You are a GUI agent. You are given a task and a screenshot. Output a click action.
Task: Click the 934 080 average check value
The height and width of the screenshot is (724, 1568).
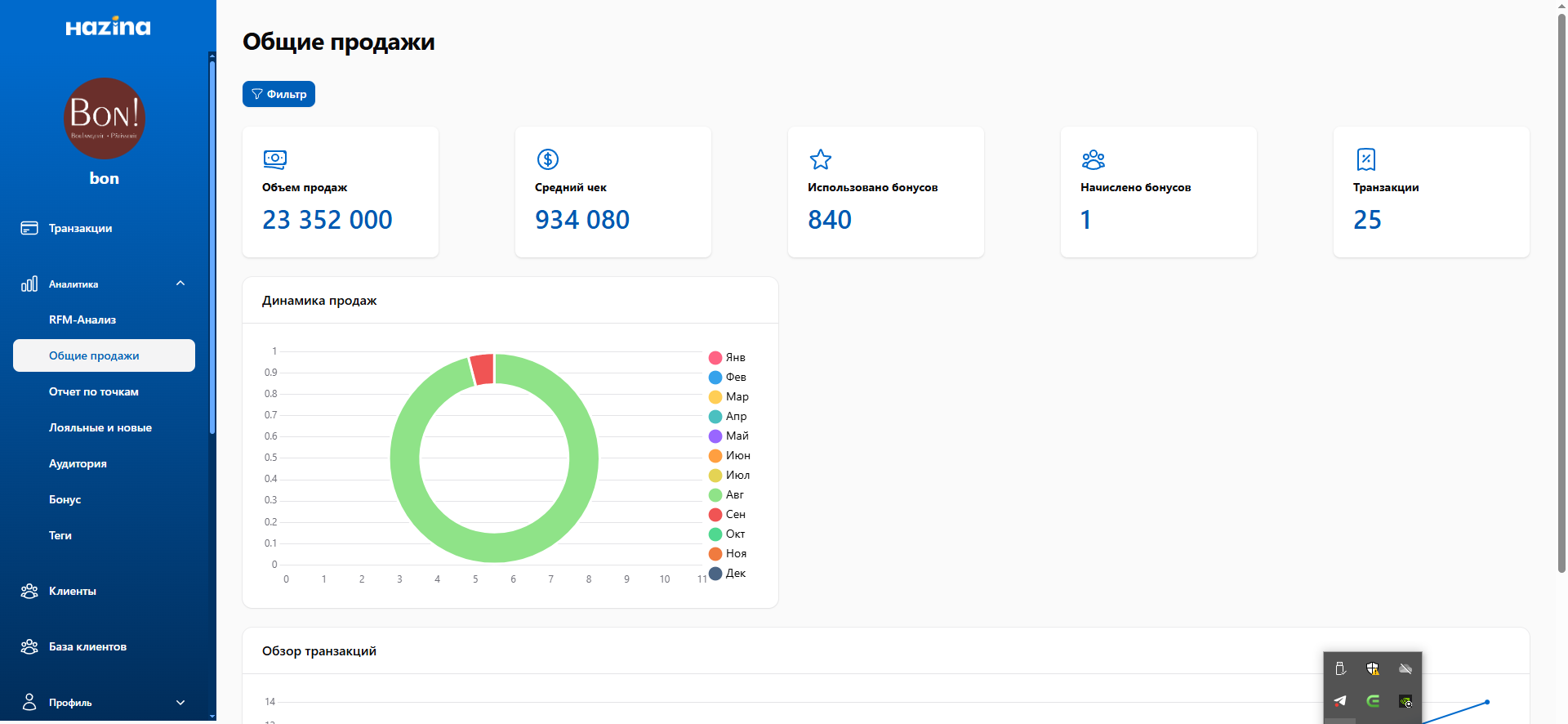(x=582, y=219)
